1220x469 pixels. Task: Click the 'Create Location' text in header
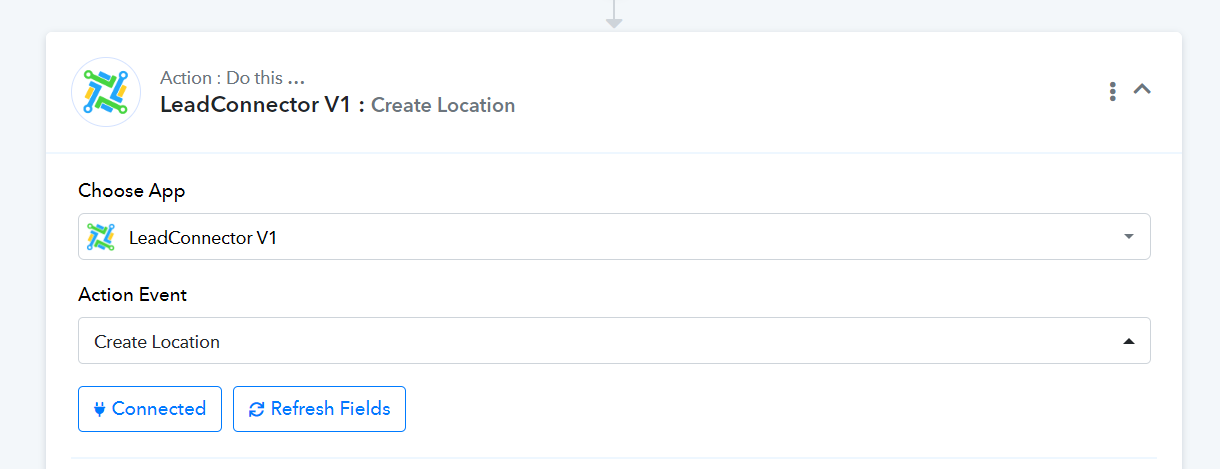point(443,105)
